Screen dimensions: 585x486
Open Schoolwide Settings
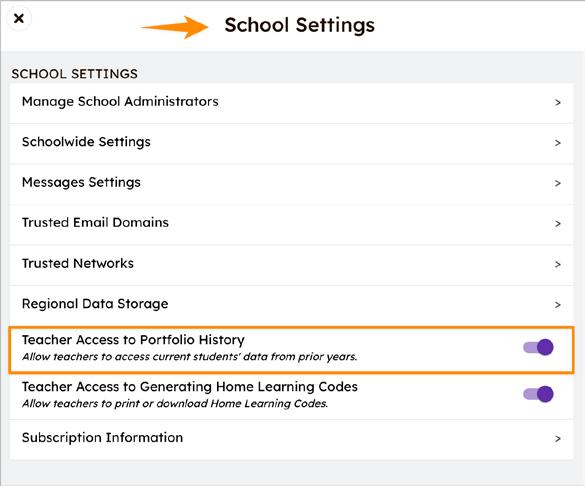[x=291, y=143]
